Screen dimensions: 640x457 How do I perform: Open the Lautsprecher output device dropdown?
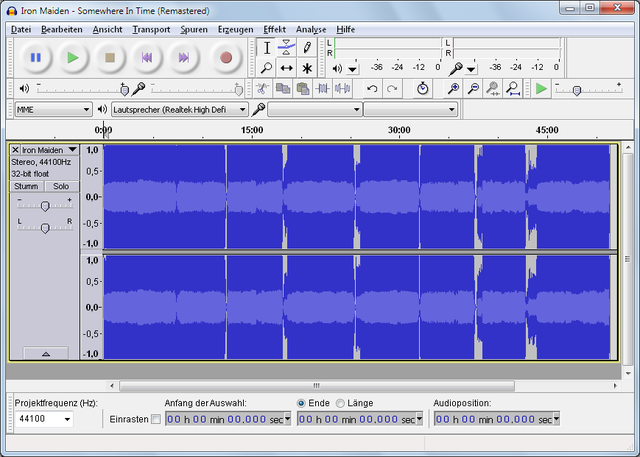pos(179,109)
